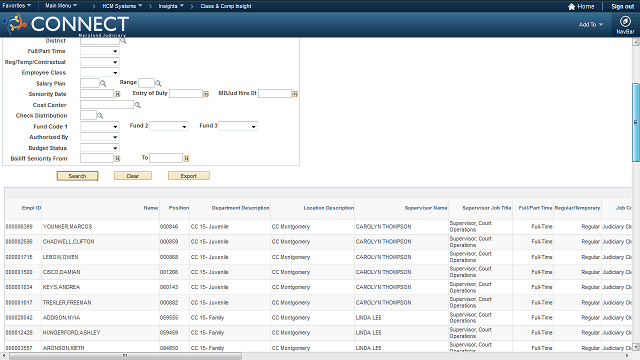Open Check Distribution lookup magnifier

click(100, 116)
